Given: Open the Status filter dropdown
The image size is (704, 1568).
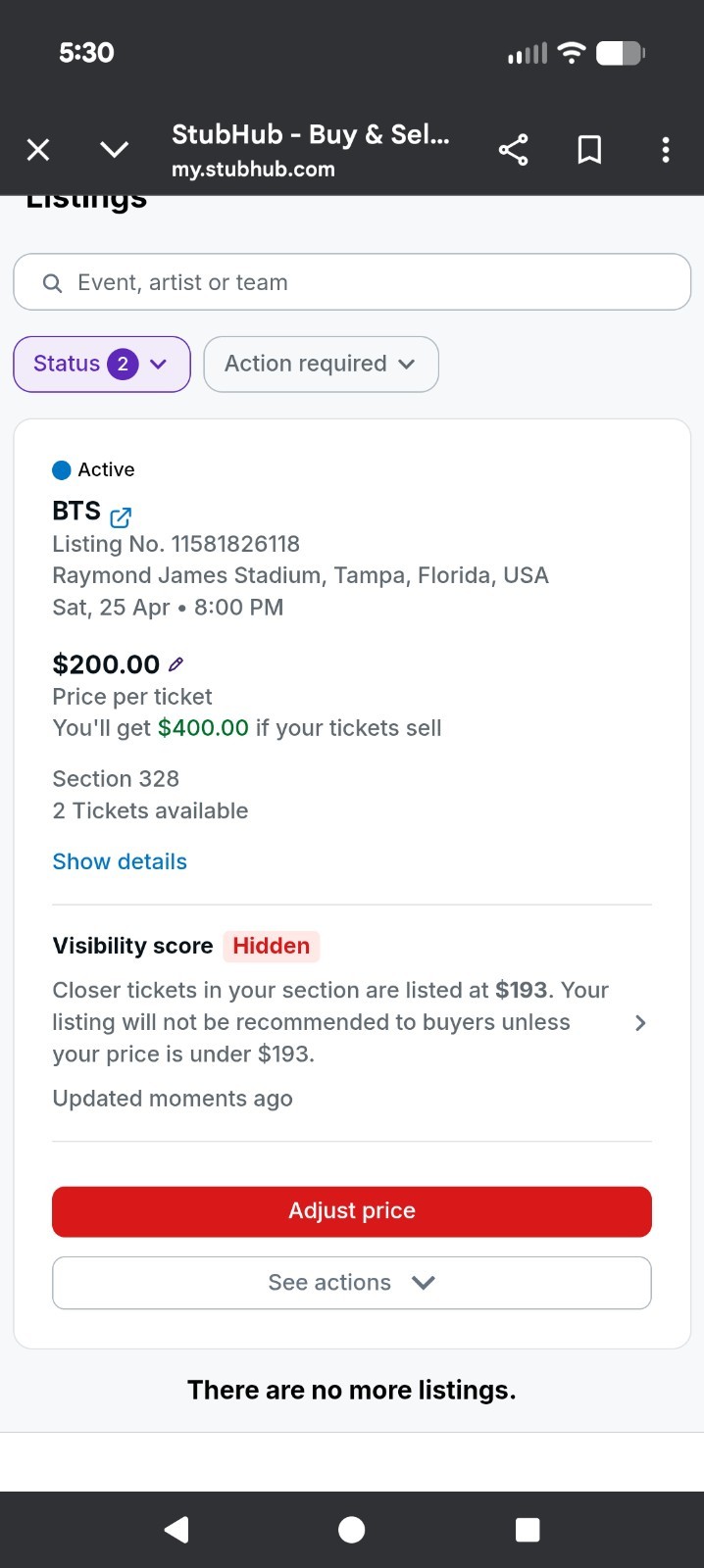Looking at the screenshot, I should click(101, 364).
